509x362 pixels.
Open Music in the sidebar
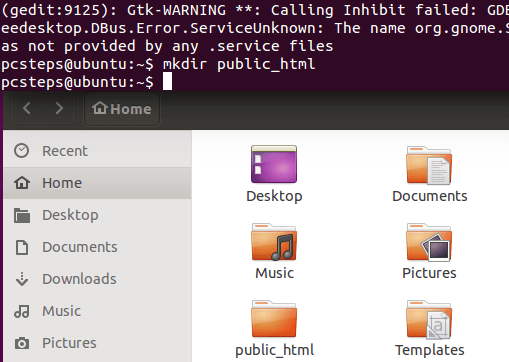point(97,311)
